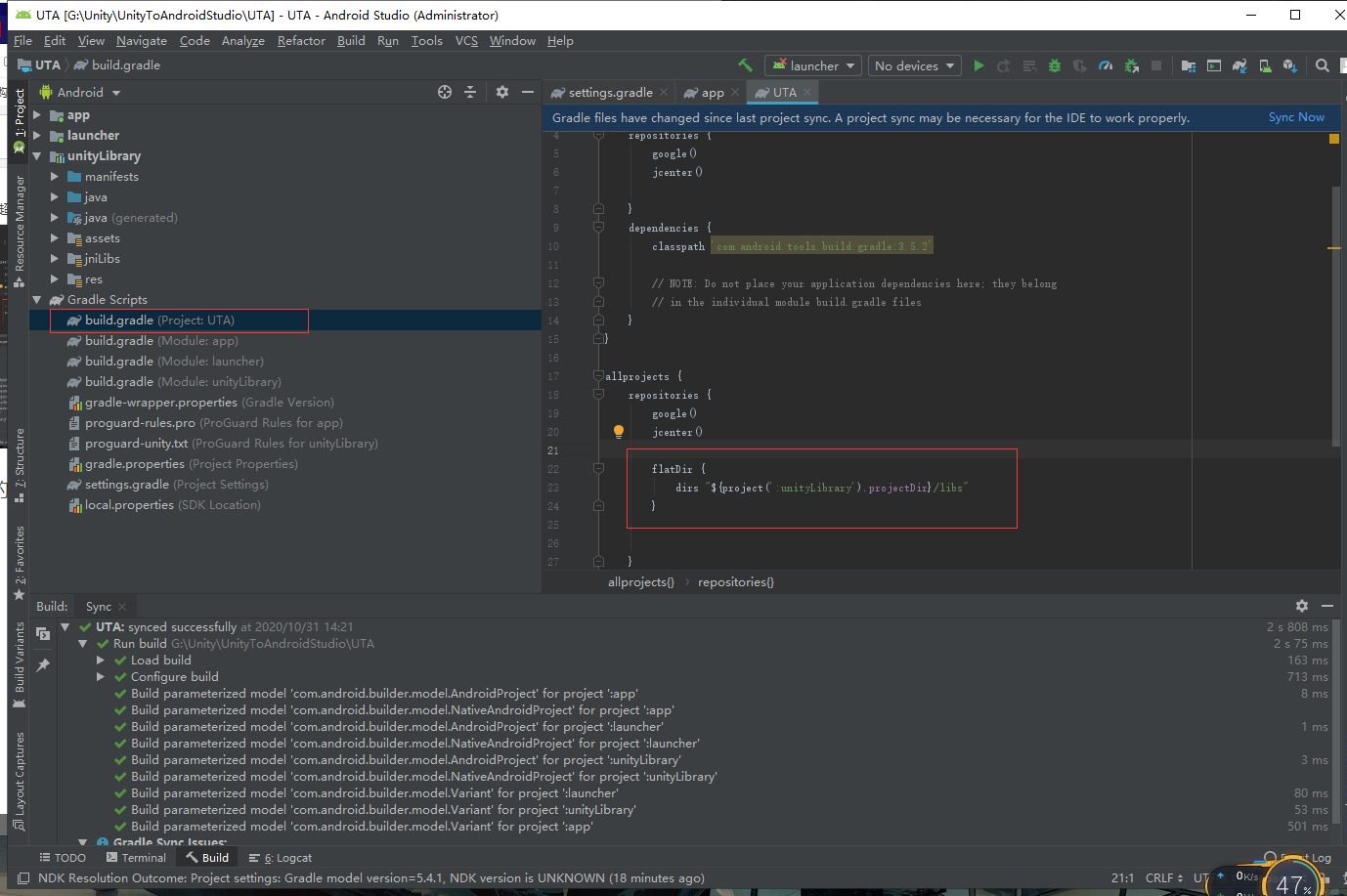The image size is (1347, 896).
Task: Click the yellow light bulb on line 20
Action: pos(619,432)
